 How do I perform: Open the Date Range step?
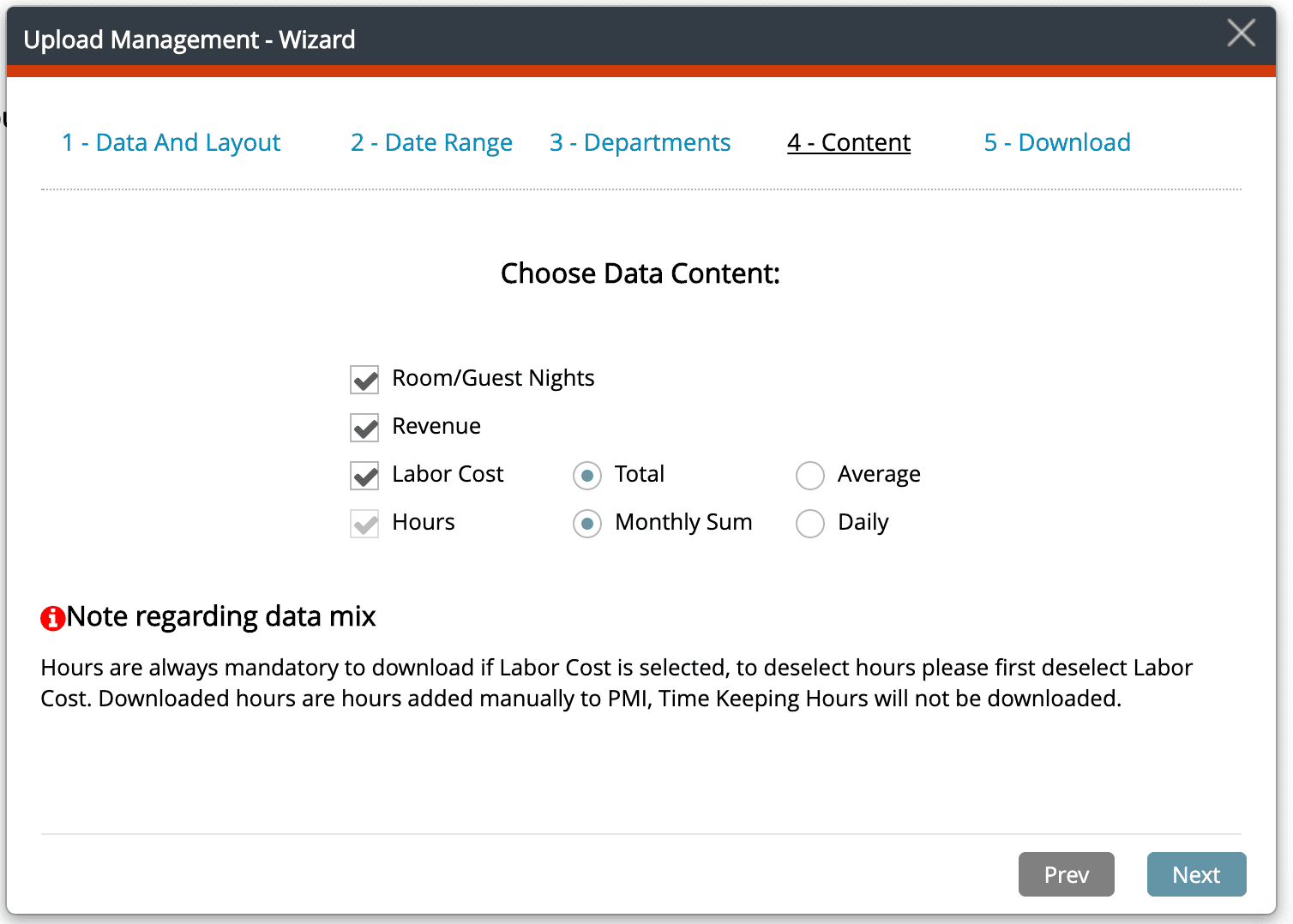pos(431,142)
